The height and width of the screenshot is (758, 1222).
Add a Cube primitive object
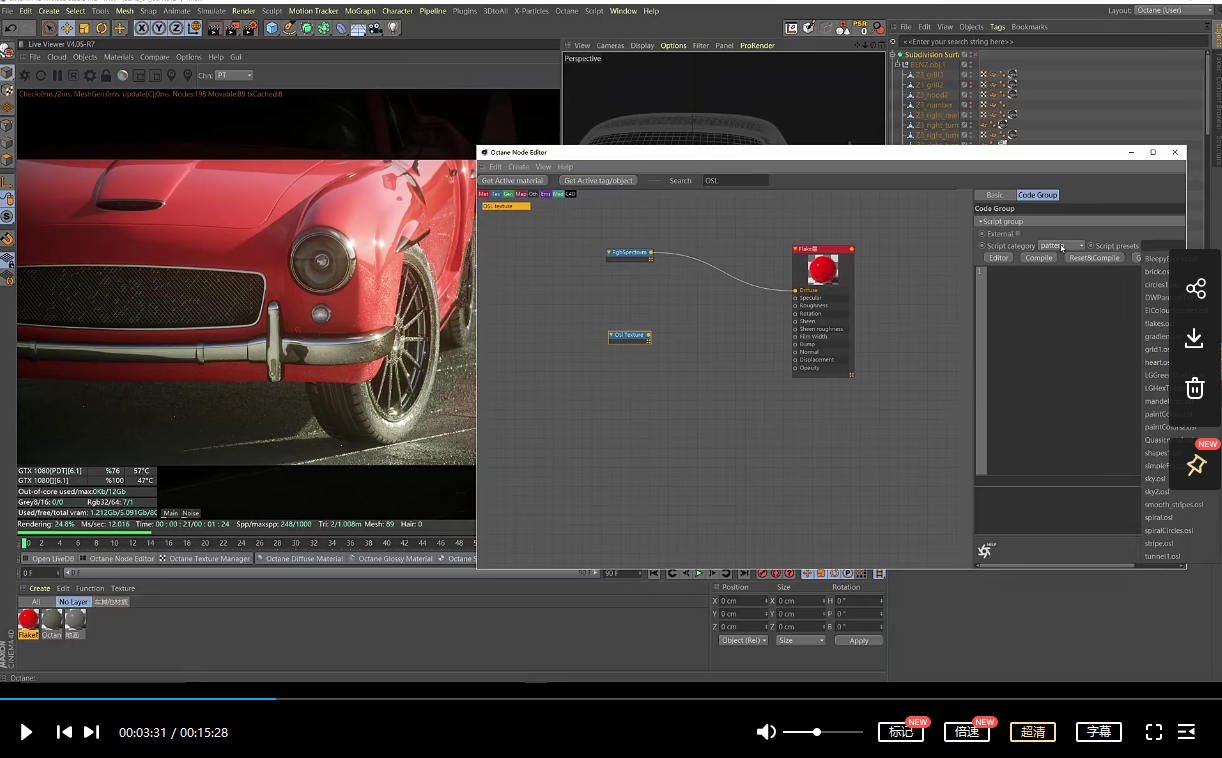point(271,28)
